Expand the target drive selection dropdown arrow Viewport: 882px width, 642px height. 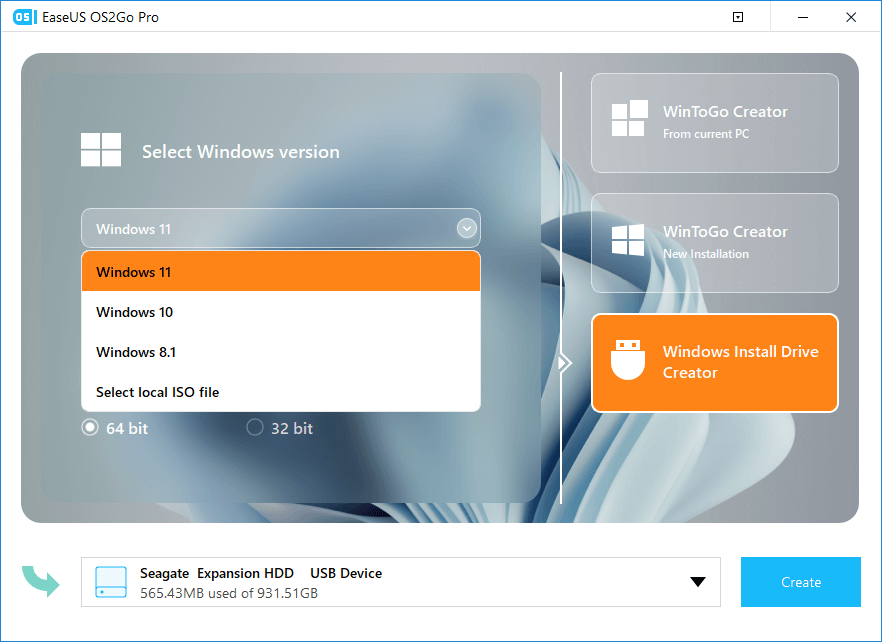point(697,582)
